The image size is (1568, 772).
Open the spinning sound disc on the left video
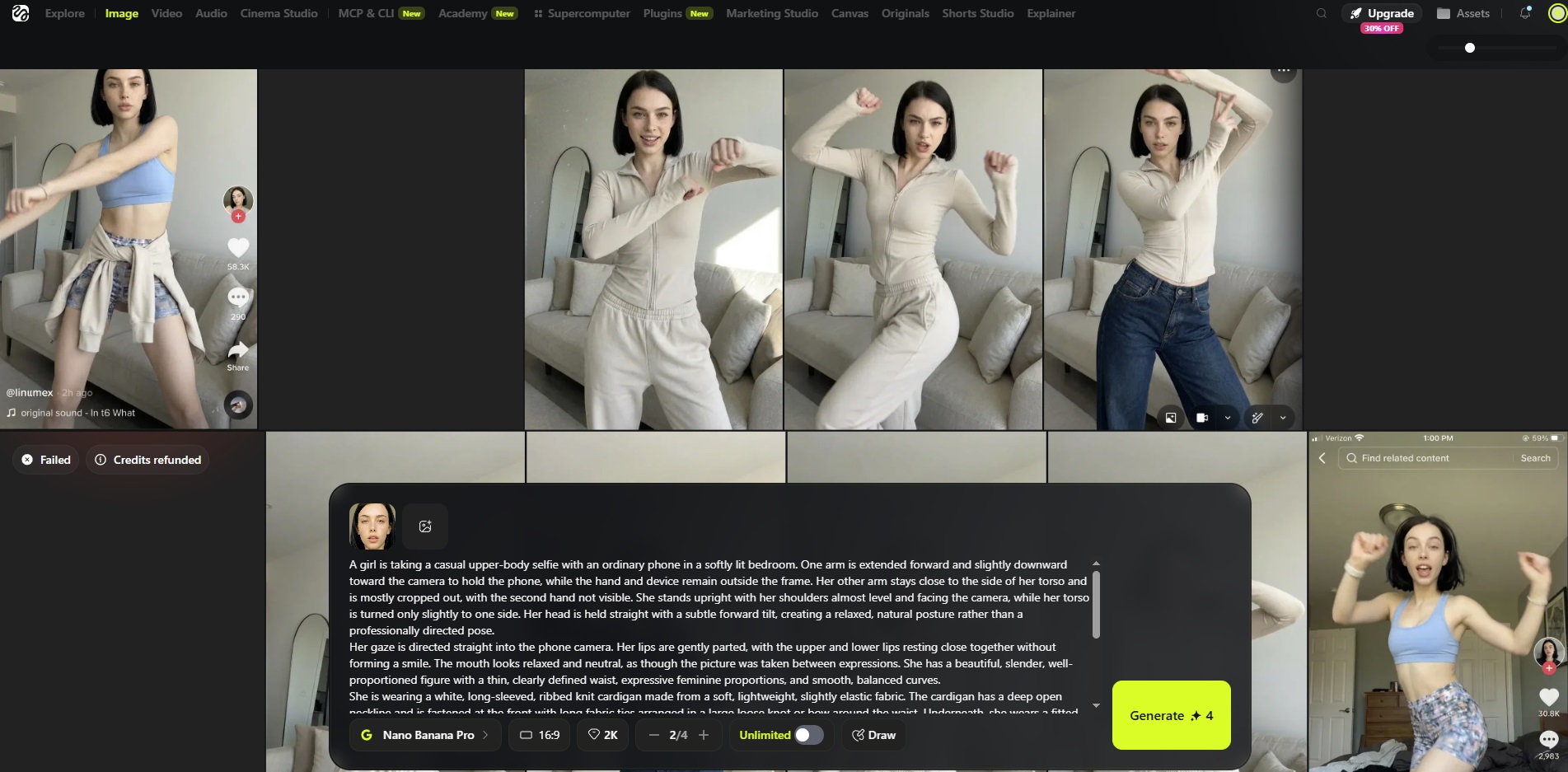(x=239, y=405)
